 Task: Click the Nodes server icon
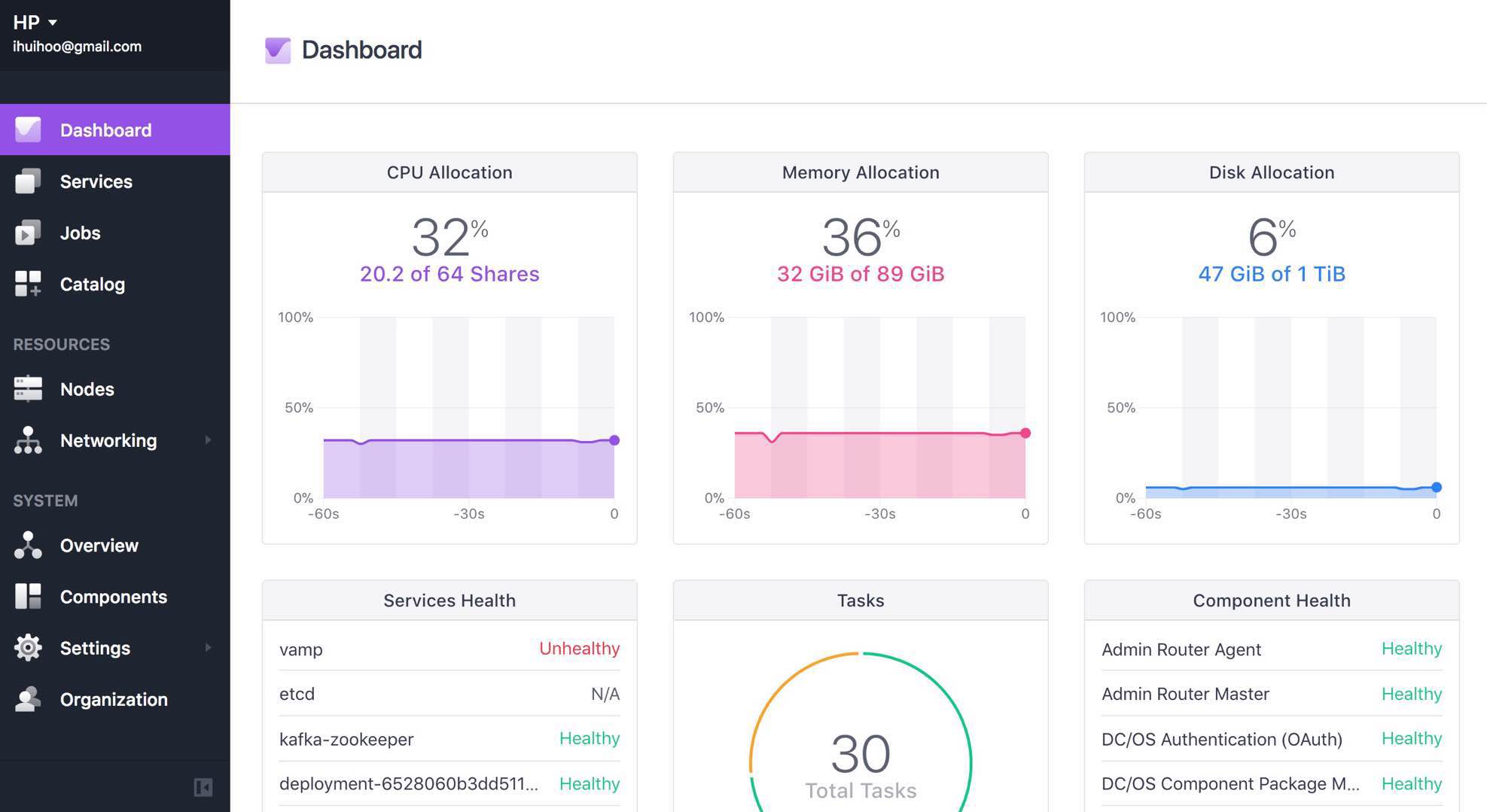click(28, 389)
